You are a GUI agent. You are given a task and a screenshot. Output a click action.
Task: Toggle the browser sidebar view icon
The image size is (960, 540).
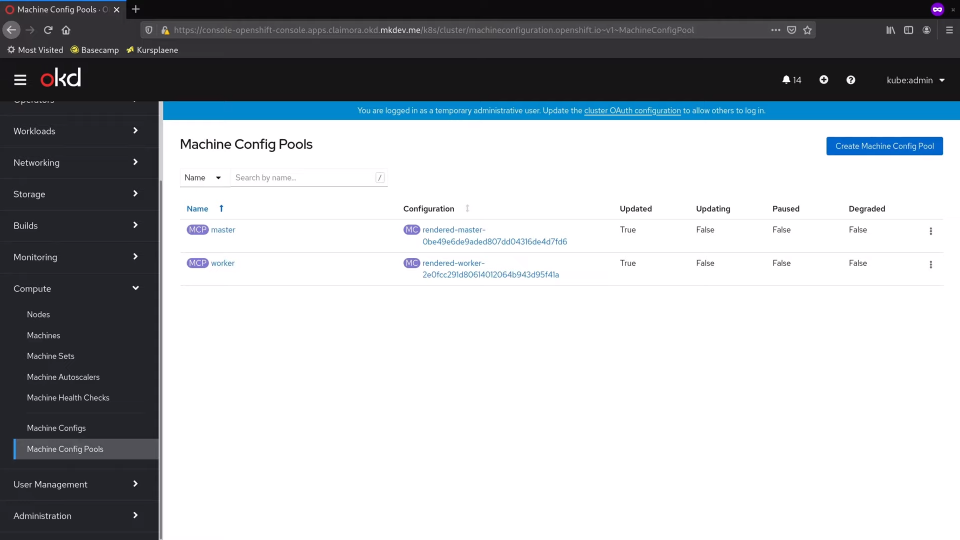coord(909,29)
